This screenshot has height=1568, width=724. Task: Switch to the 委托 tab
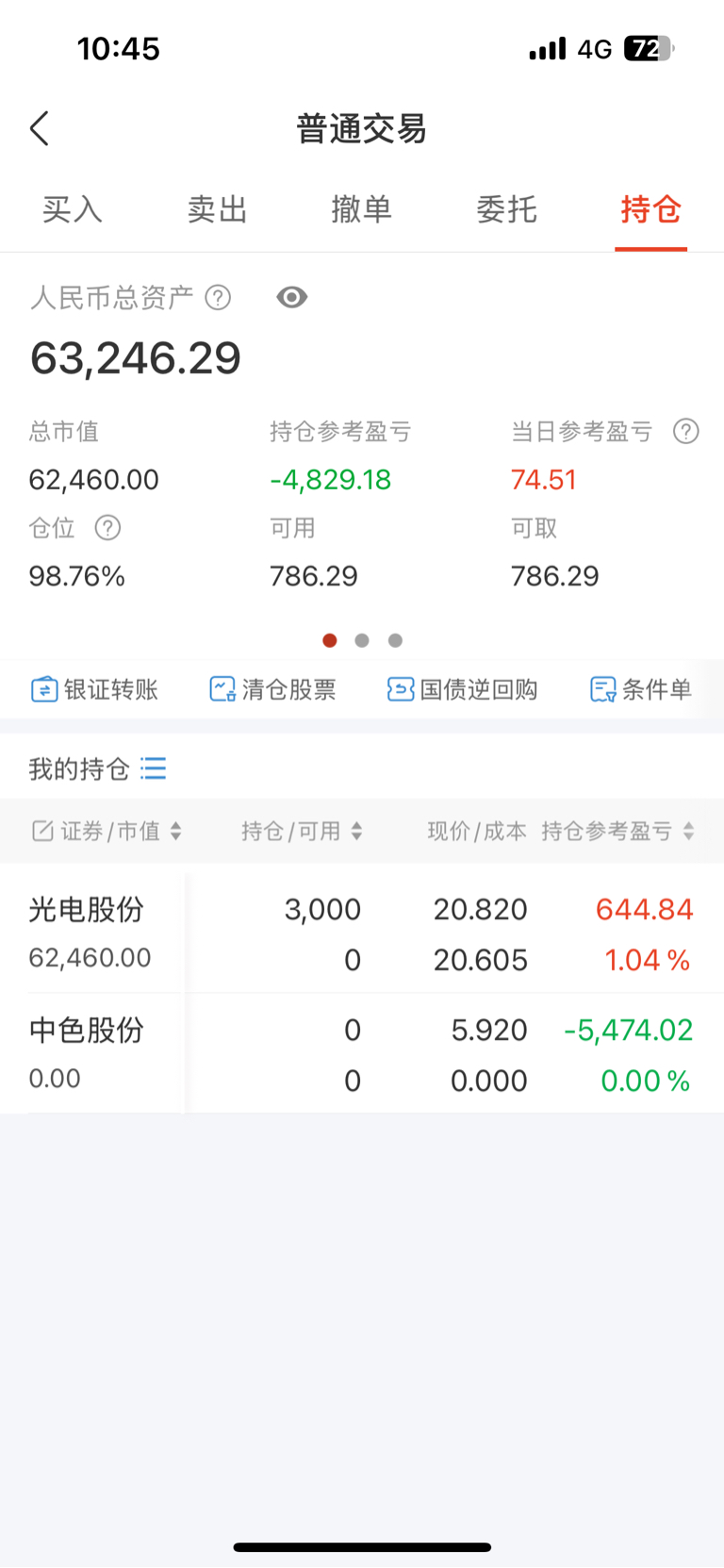pyautogui.click(x=506, y=209)
